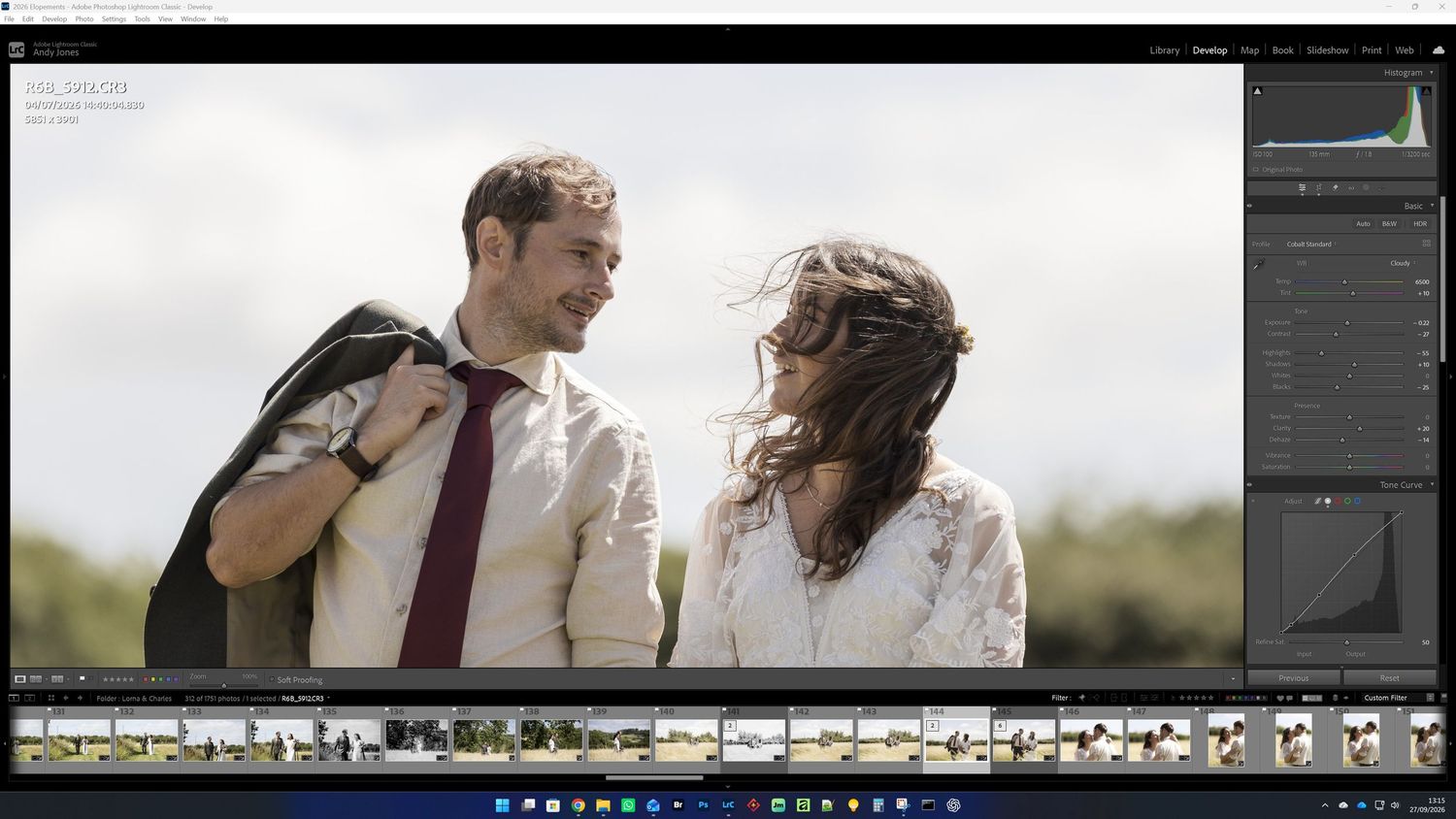1456x819 pixels.
Task: Open the Masking tool
Action: tap(1366, 187)
